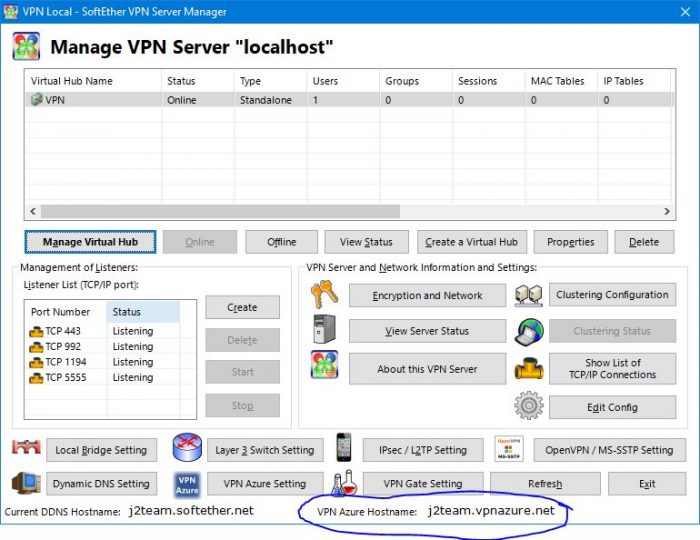Screen dimensions: 700x540
Task: Click the icon beside About this VPN Server
Action: coord(325,364)
